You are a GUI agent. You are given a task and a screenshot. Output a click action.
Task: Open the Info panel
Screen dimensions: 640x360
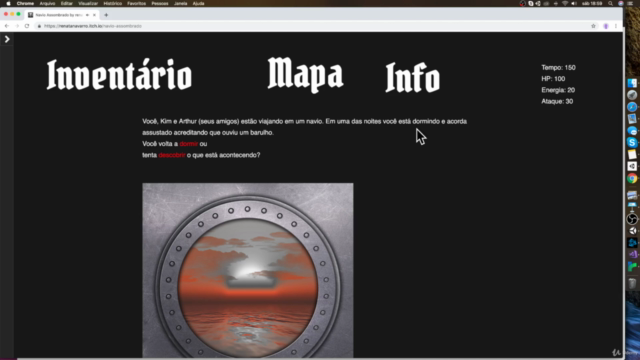click(413, 77)
